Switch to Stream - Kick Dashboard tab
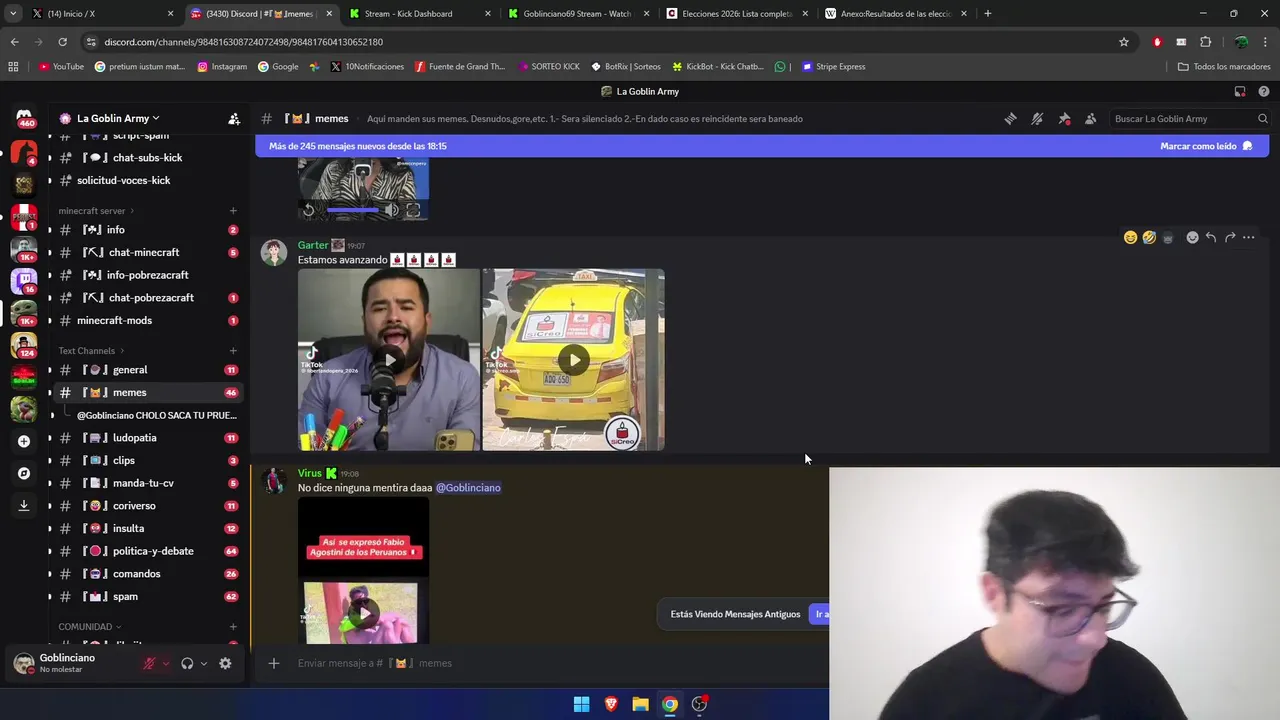The width and height of the screenshot is (1280, 720). pyautogui.click(x=419, y=14)
